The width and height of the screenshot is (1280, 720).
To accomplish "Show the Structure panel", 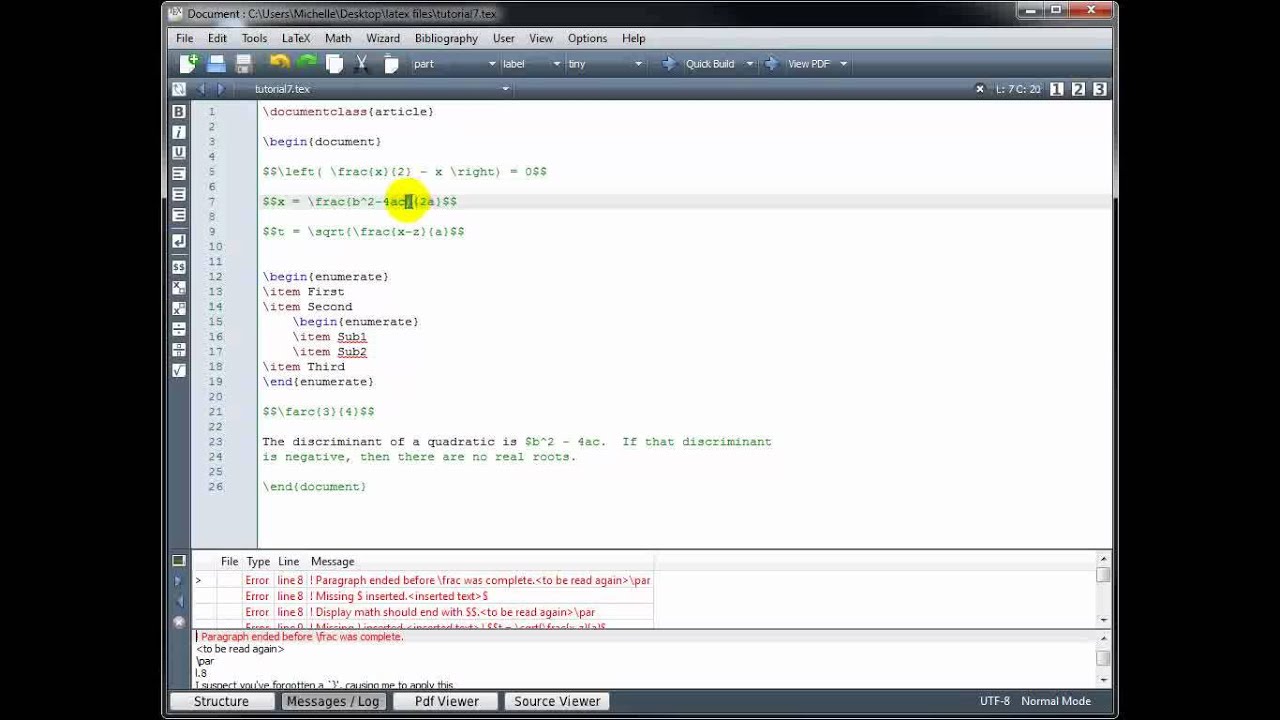I will click(221, 701).
